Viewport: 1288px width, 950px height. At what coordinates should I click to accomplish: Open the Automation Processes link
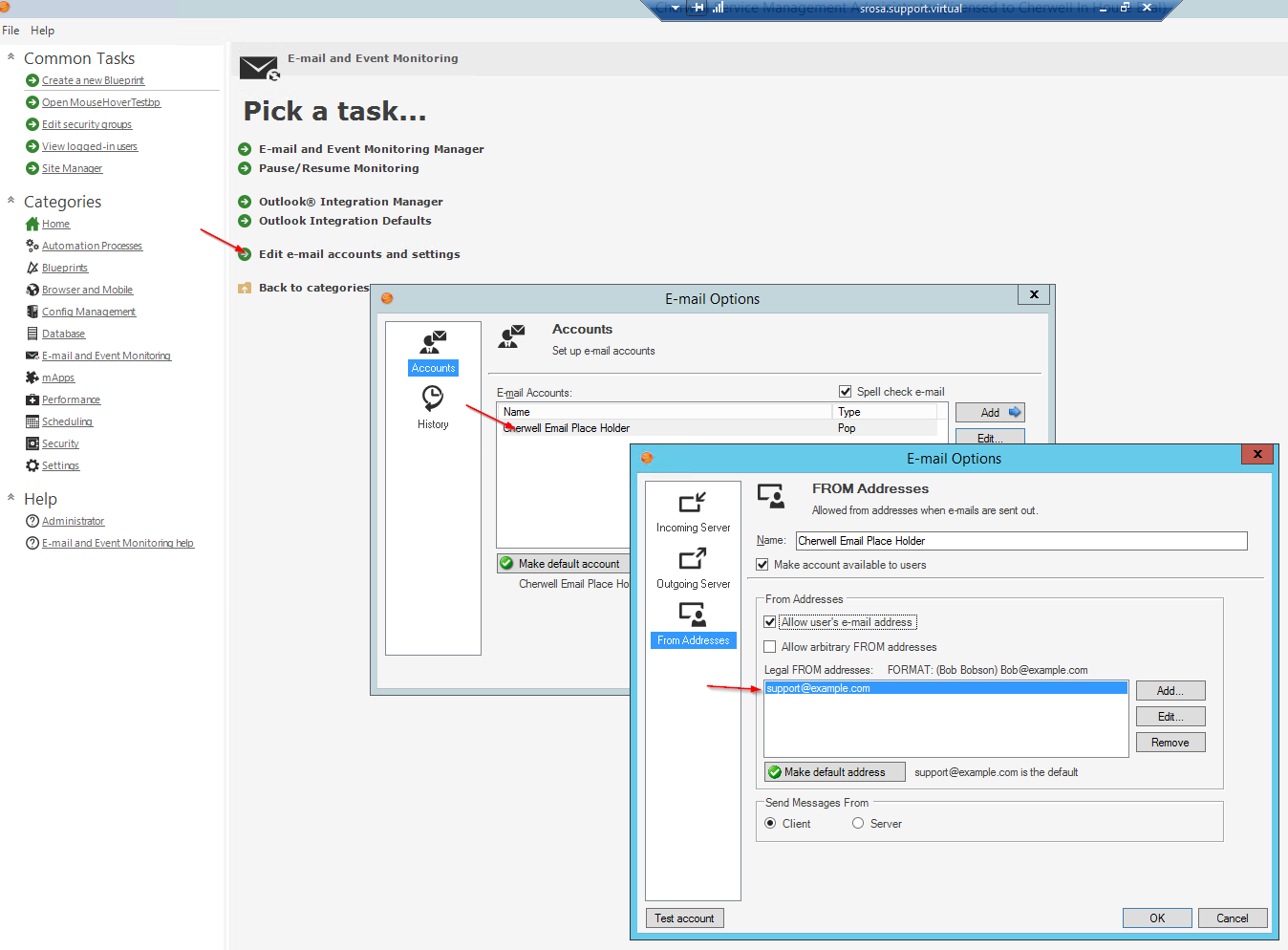point(92,246)
